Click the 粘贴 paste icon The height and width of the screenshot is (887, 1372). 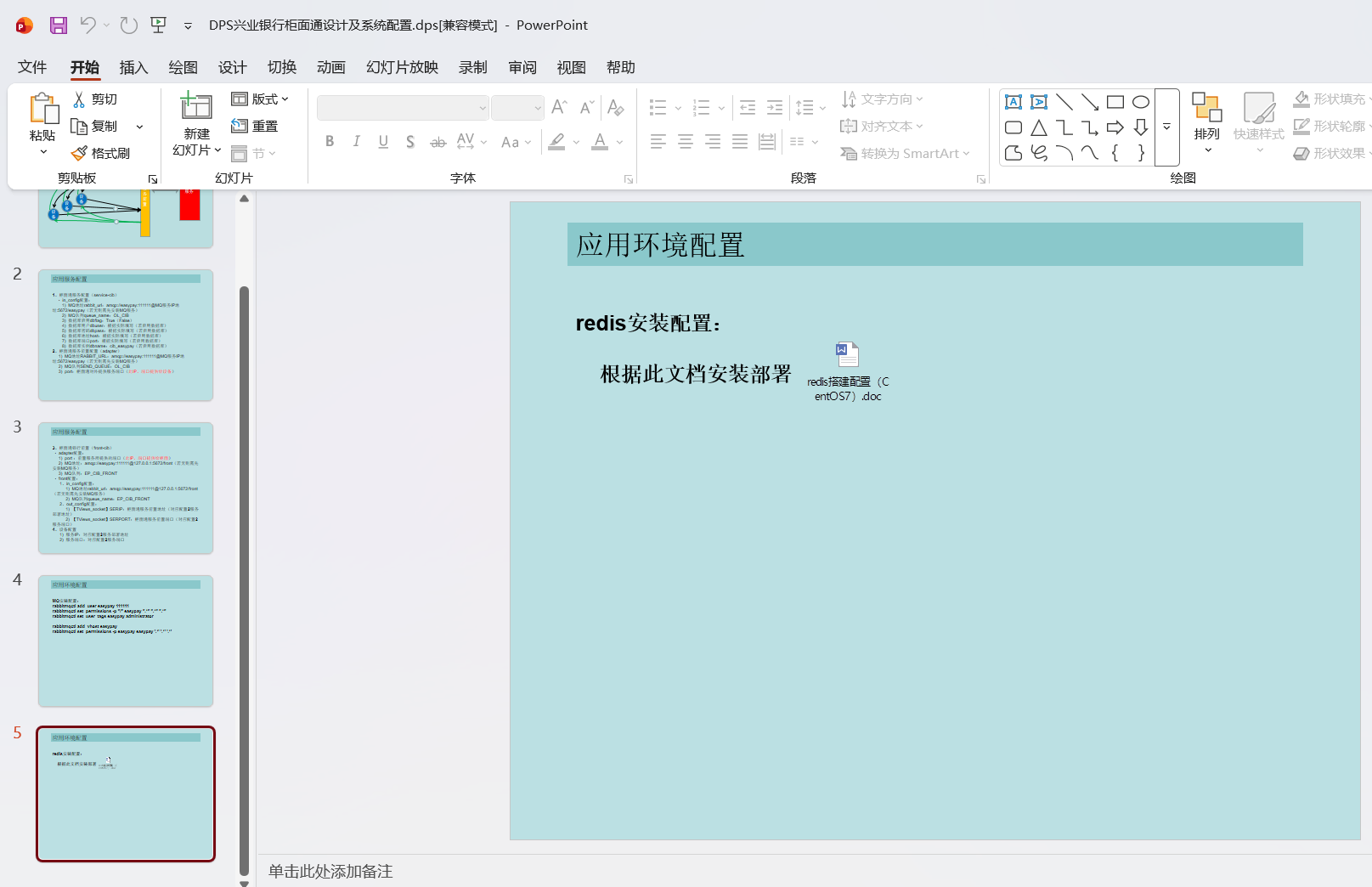pyautogui.click(x=43, y=109)
